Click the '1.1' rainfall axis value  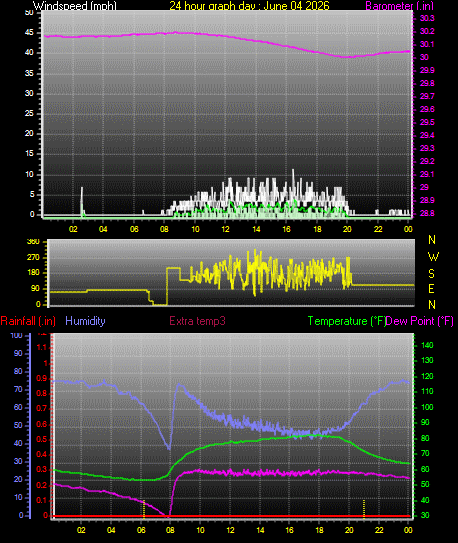[42, 347]
